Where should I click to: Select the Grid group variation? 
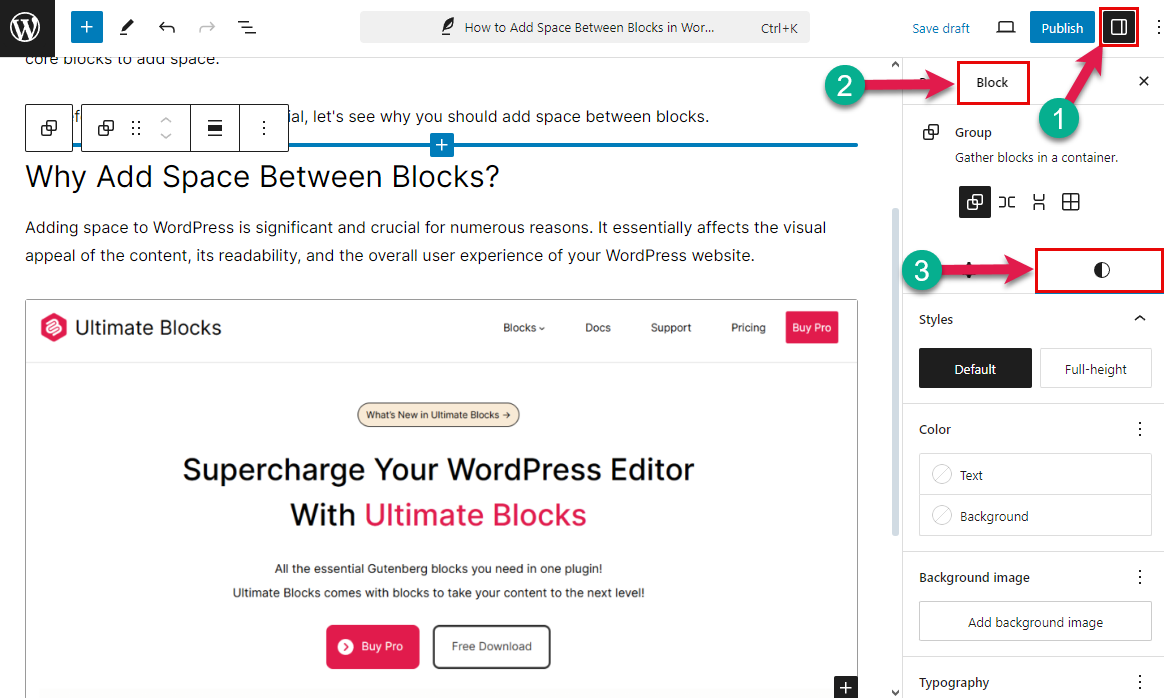pyautogui.click(x=1071, y=201)
